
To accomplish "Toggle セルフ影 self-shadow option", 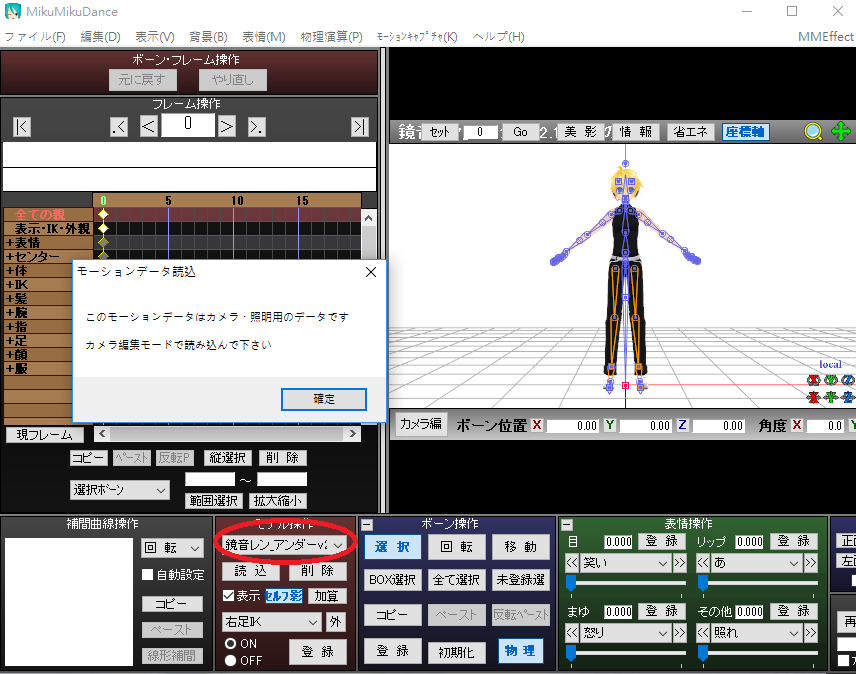I will (x=284, y=596).
